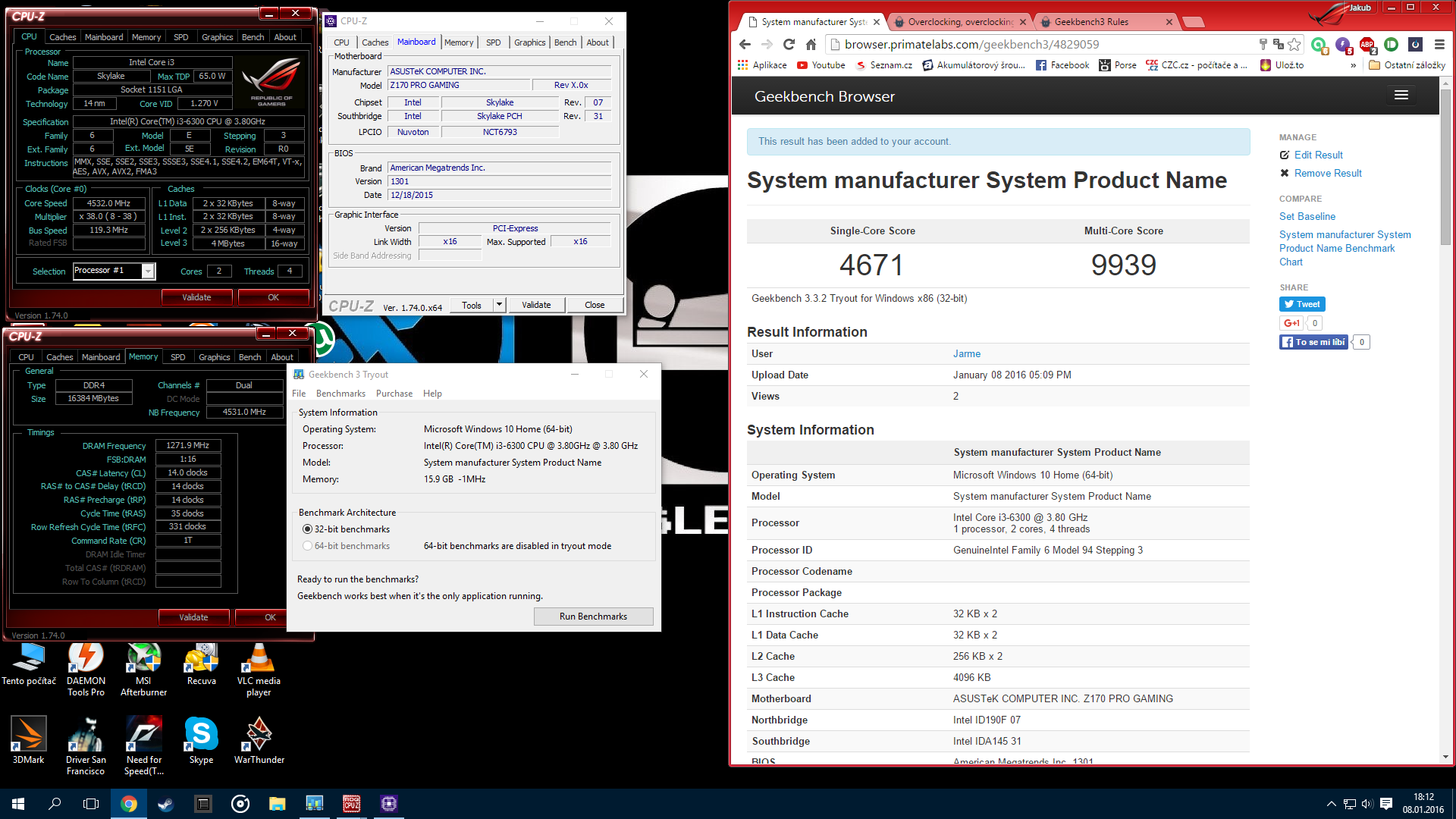Open Help menu in Geekbench
This screenshot has width=1456, height=819.
[432, 394]
